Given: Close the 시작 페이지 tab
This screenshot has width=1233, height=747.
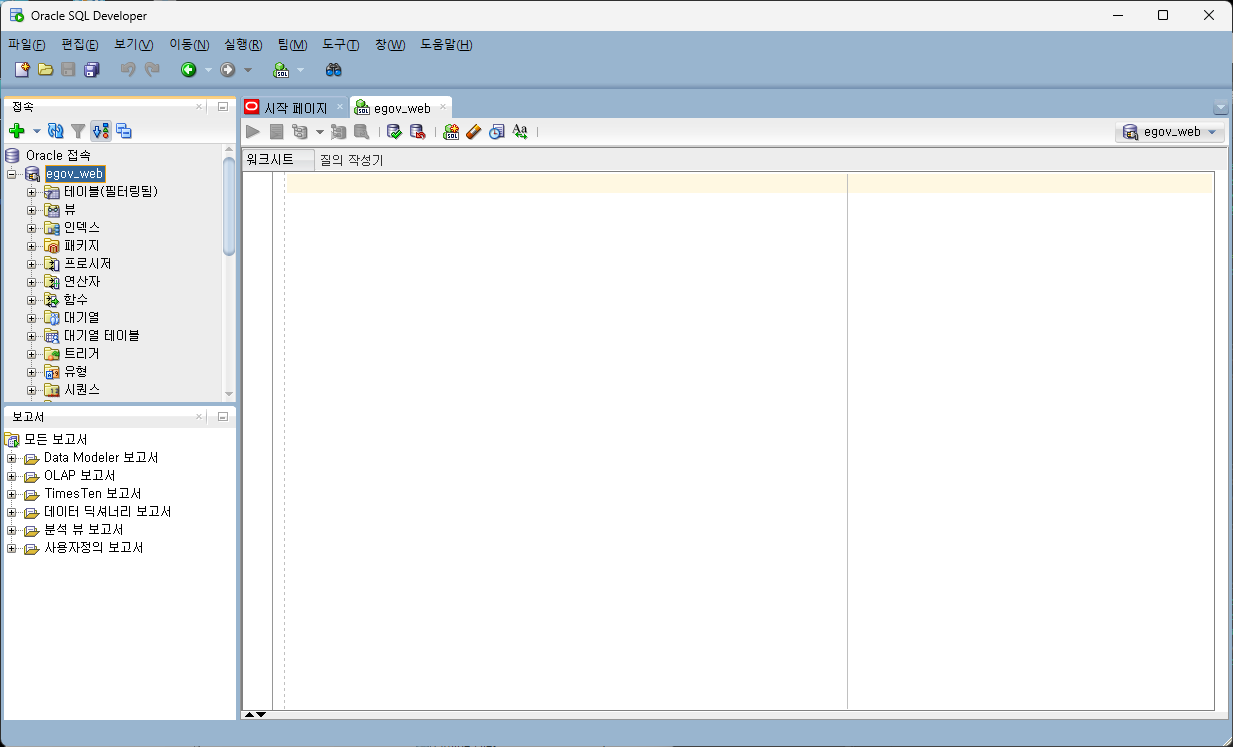Looking at the screenshot, I should click(x=340, y=106).
